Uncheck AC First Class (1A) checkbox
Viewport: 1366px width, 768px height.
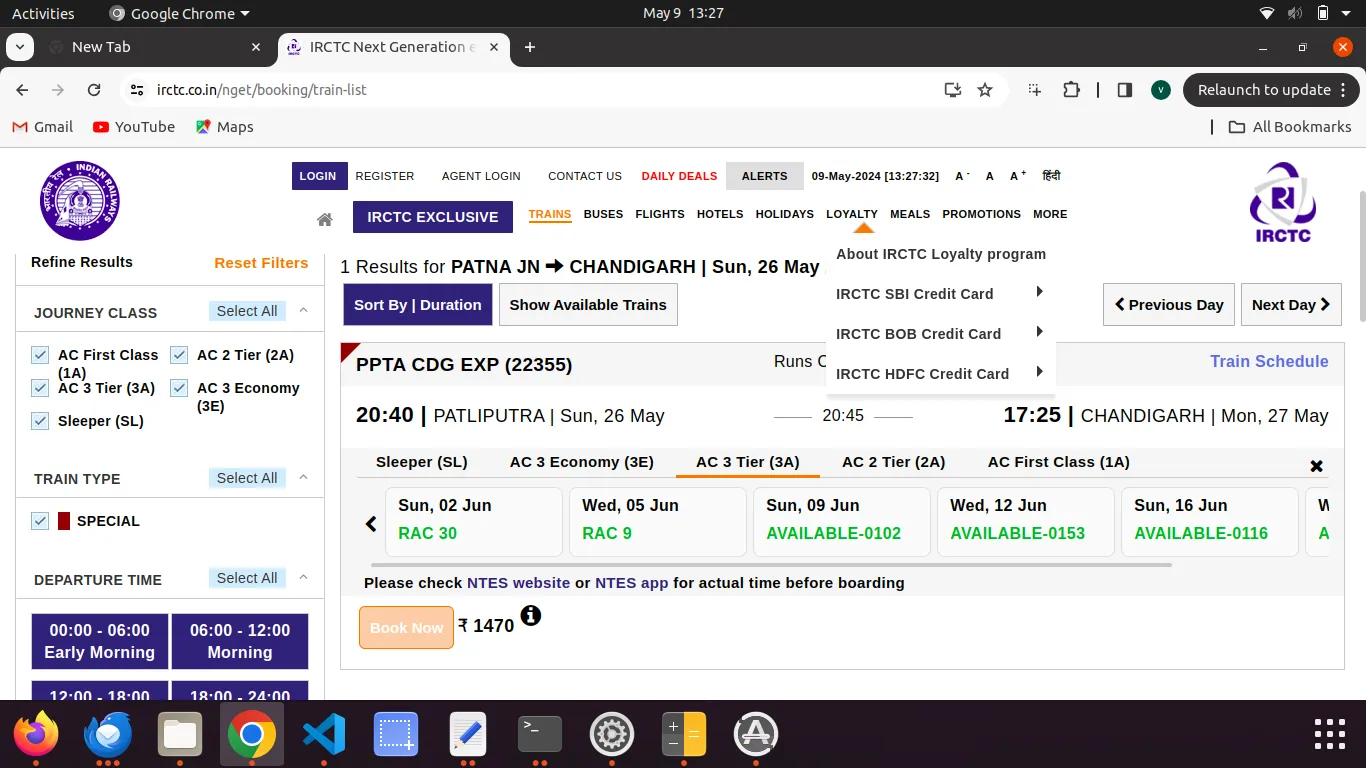pos(40,355)
